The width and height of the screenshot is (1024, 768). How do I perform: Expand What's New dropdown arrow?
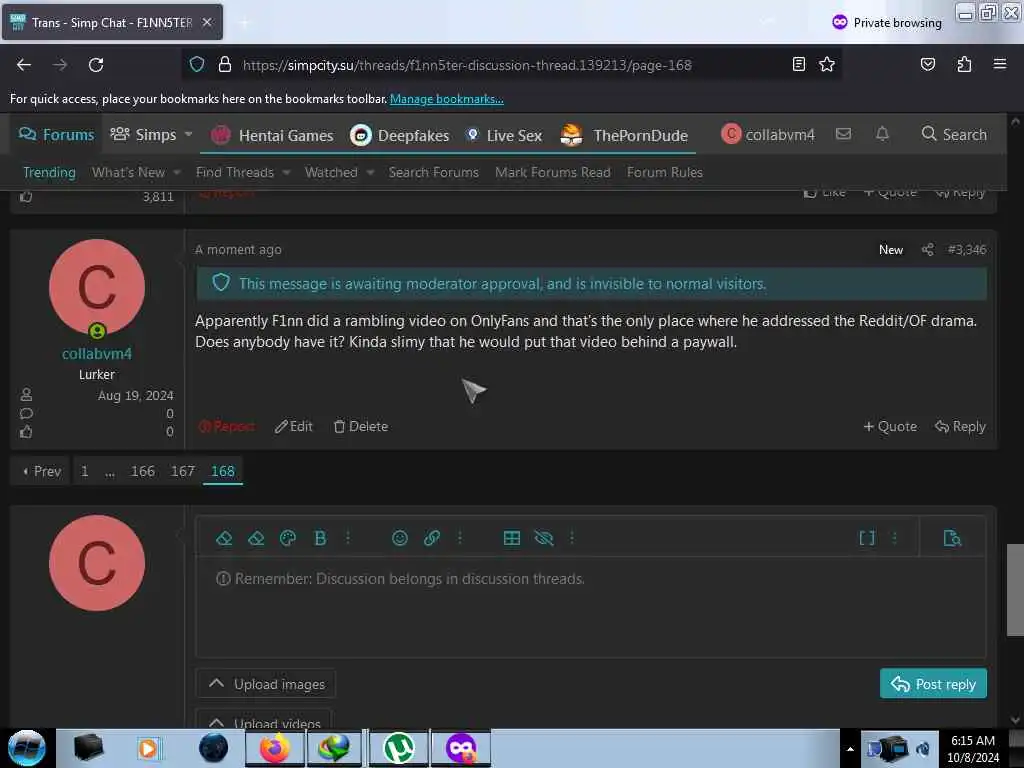(177, 172)
